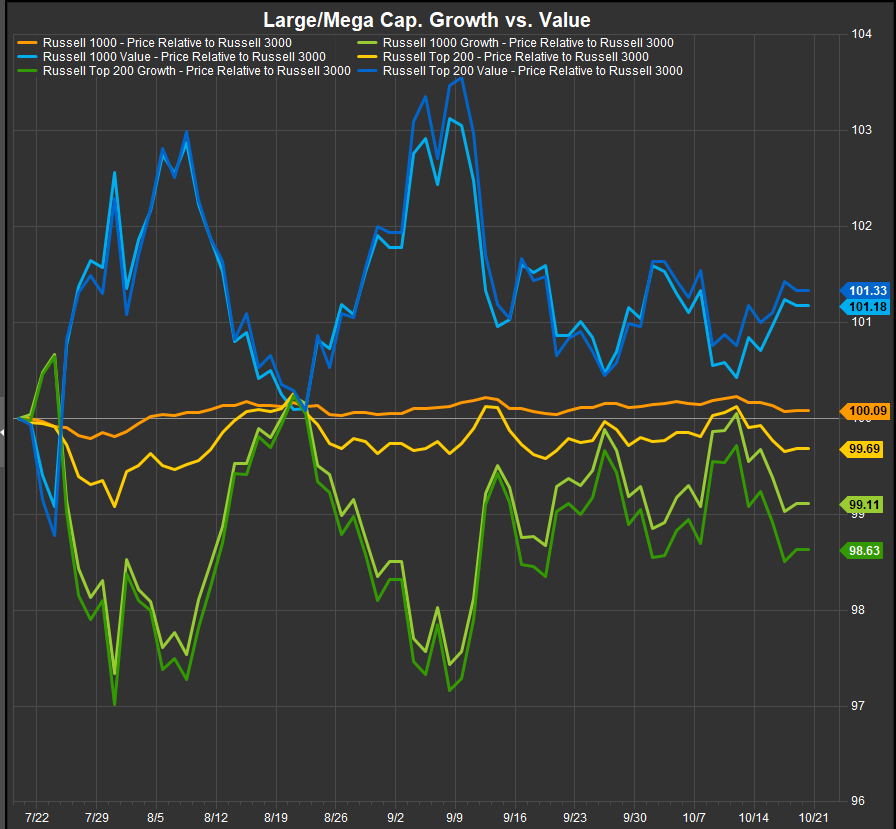Screen dimensions: 896x829
Task: Click the 8/5 date label
Action: point(155,818)
